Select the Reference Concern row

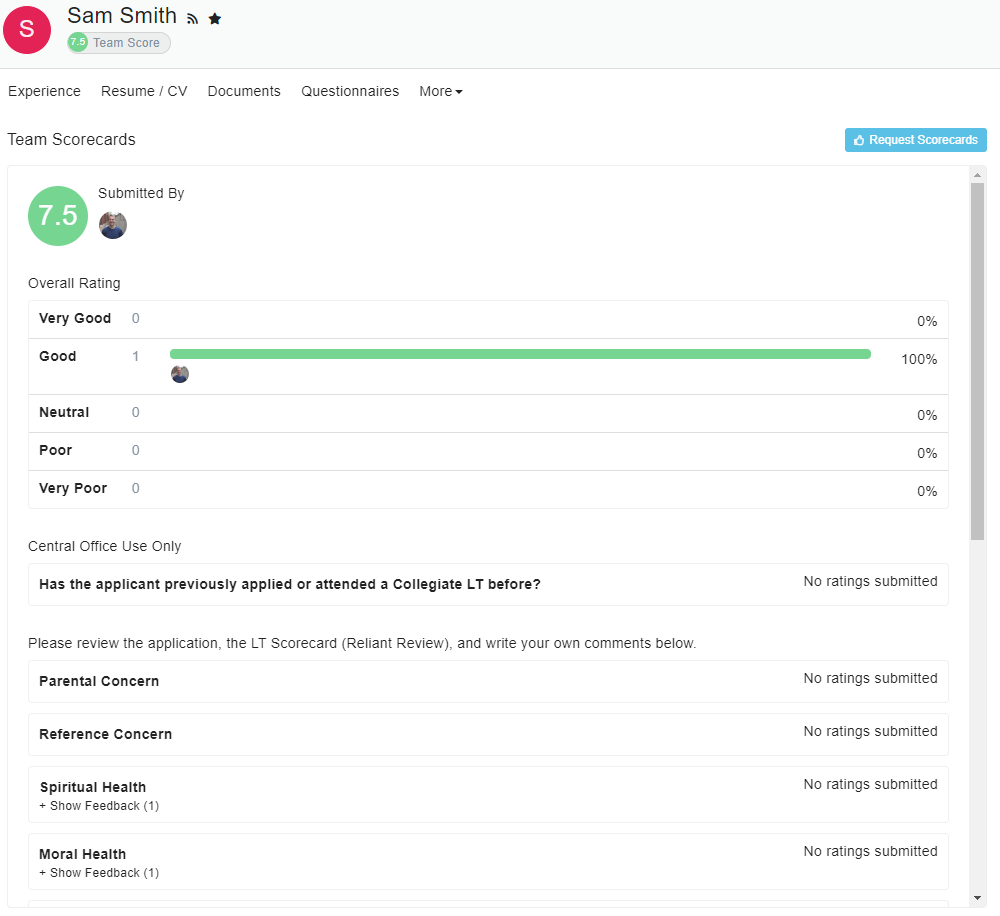[x=105, y=735]
